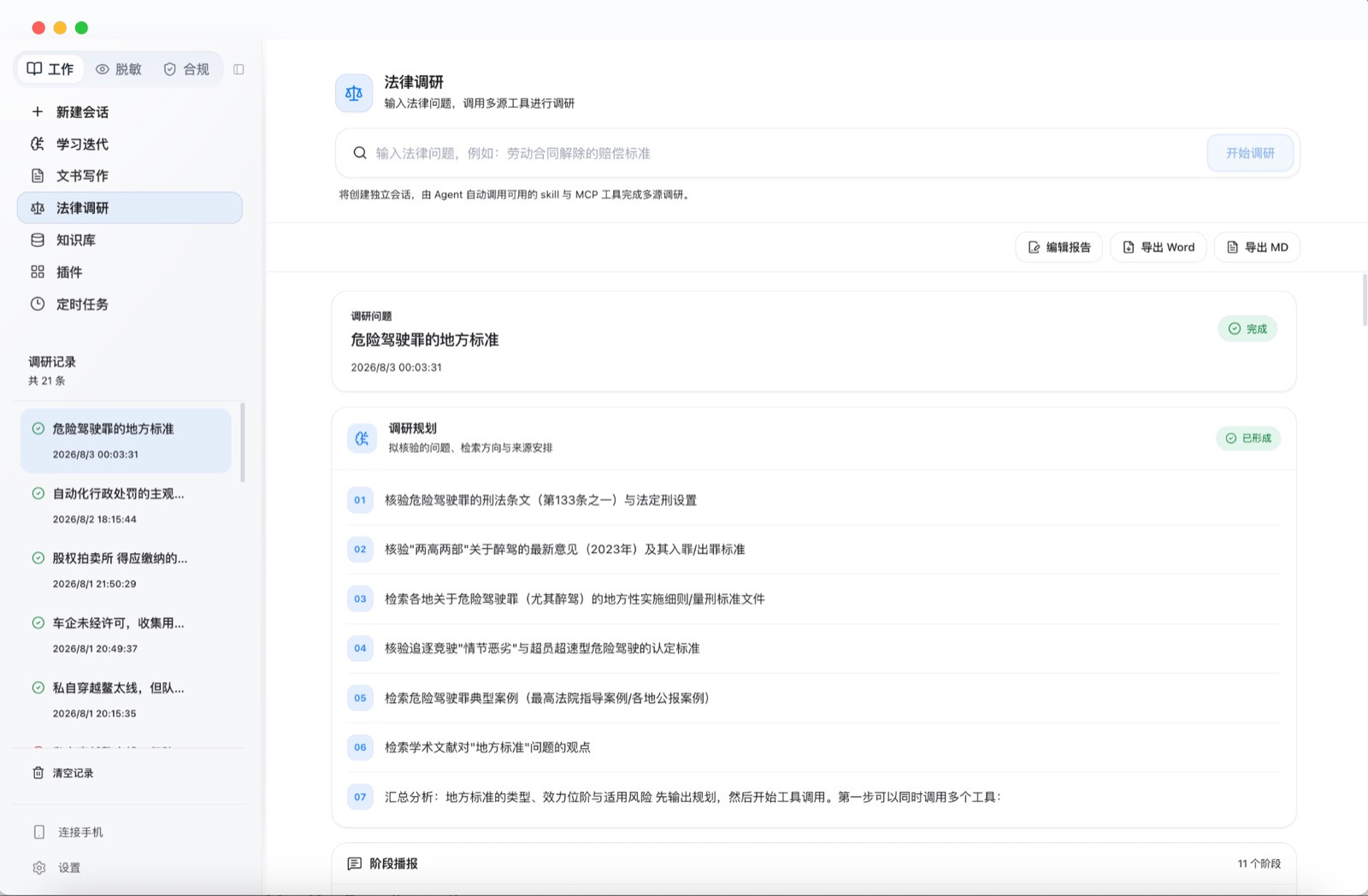Viewport: 1368px width, 896px height.
Task: Open 文书写作 in sidebar
Action: 130,176
